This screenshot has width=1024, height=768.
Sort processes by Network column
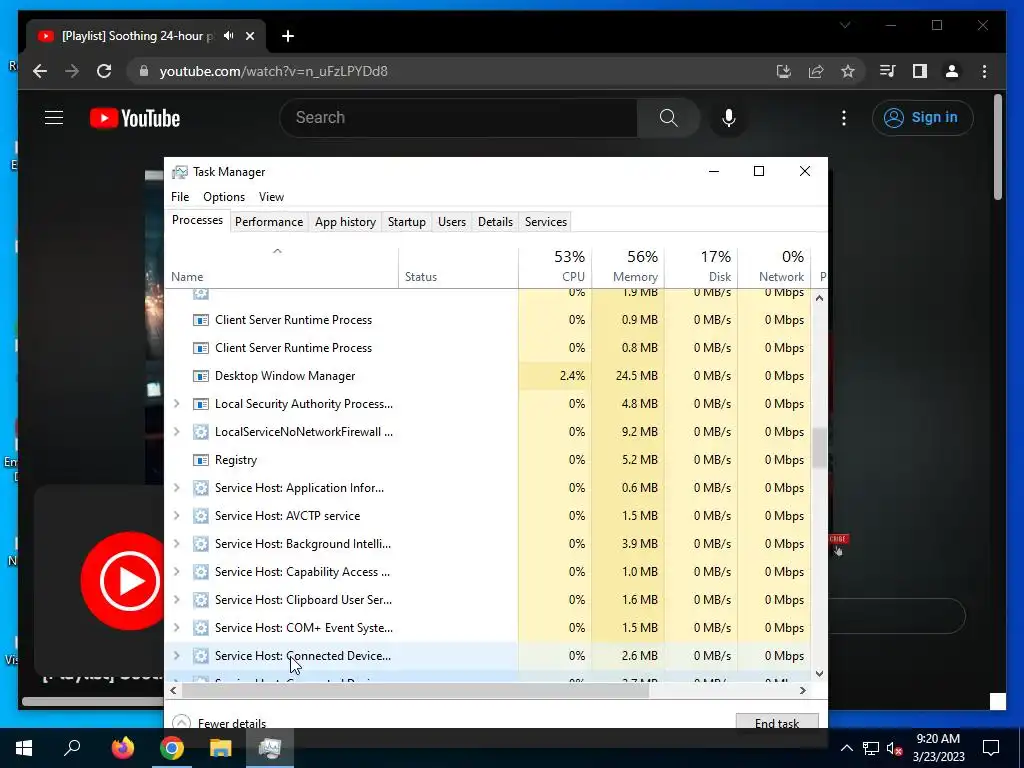click(775, 266)
